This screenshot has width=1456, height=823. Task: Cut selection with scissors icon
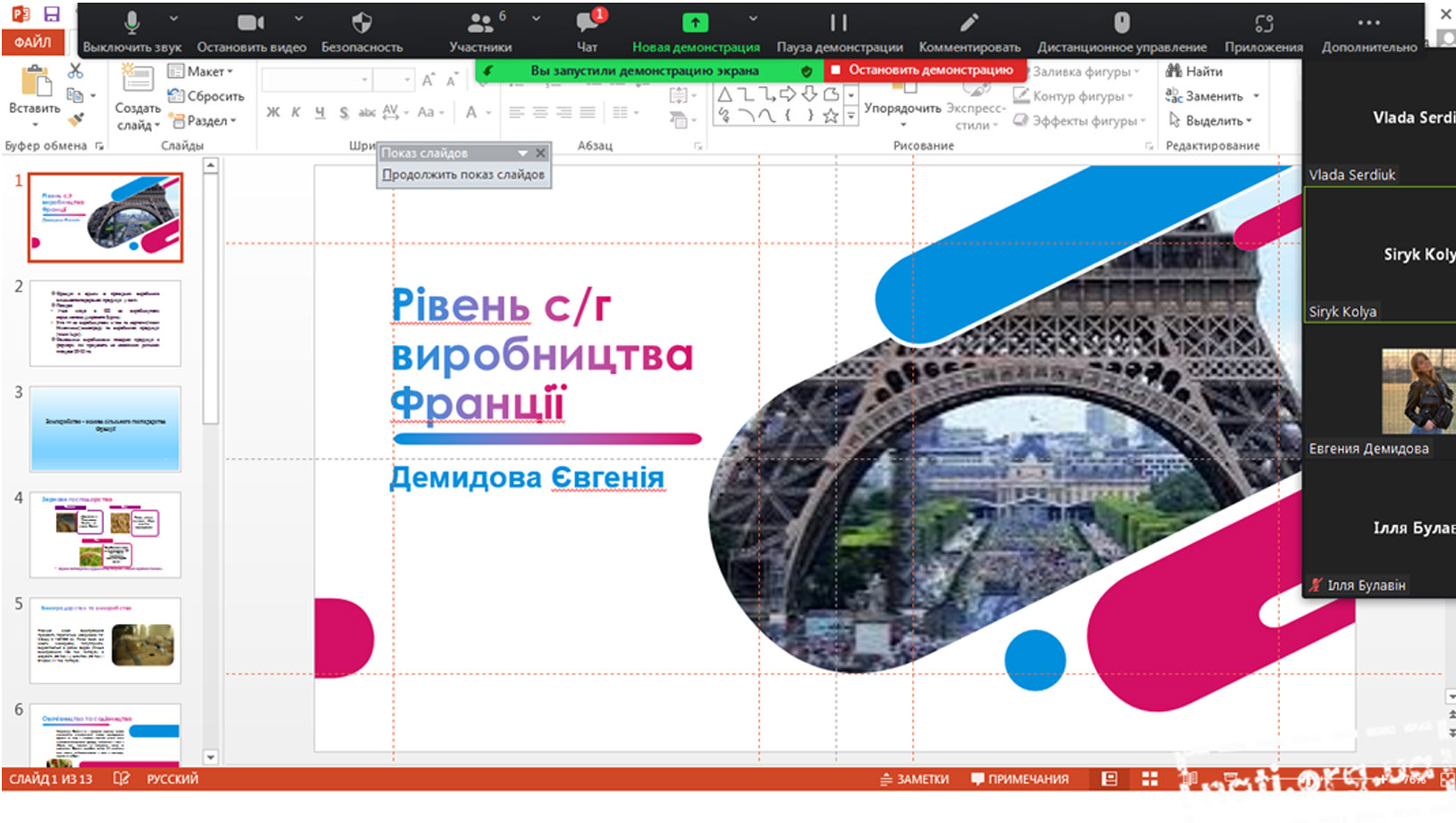pos(76,71)
